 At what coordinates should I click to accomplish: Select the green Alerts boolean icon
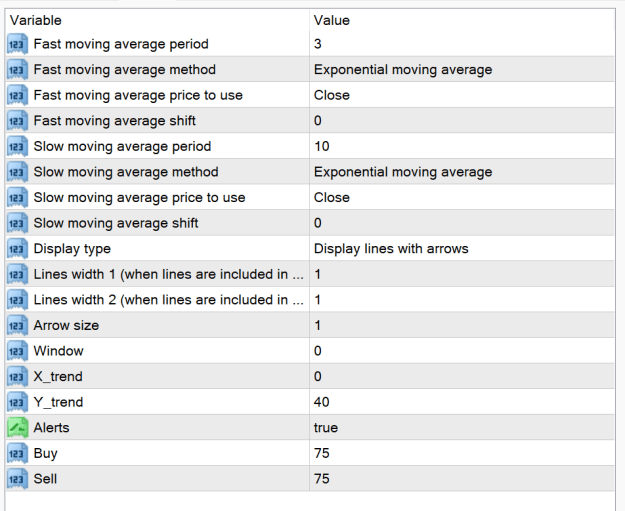(x=17, y=428)
